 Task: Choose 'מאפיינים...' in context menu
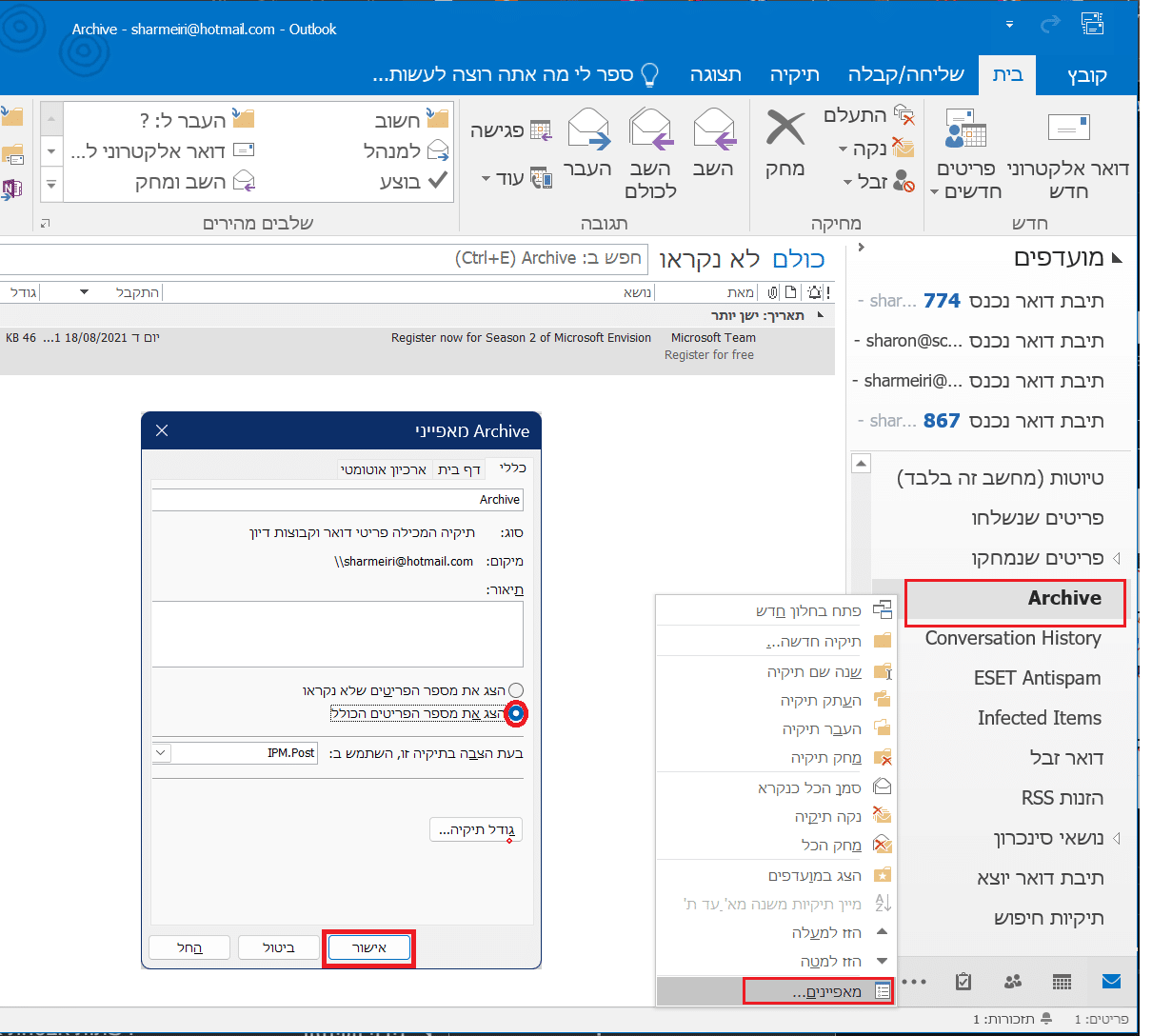775,991
